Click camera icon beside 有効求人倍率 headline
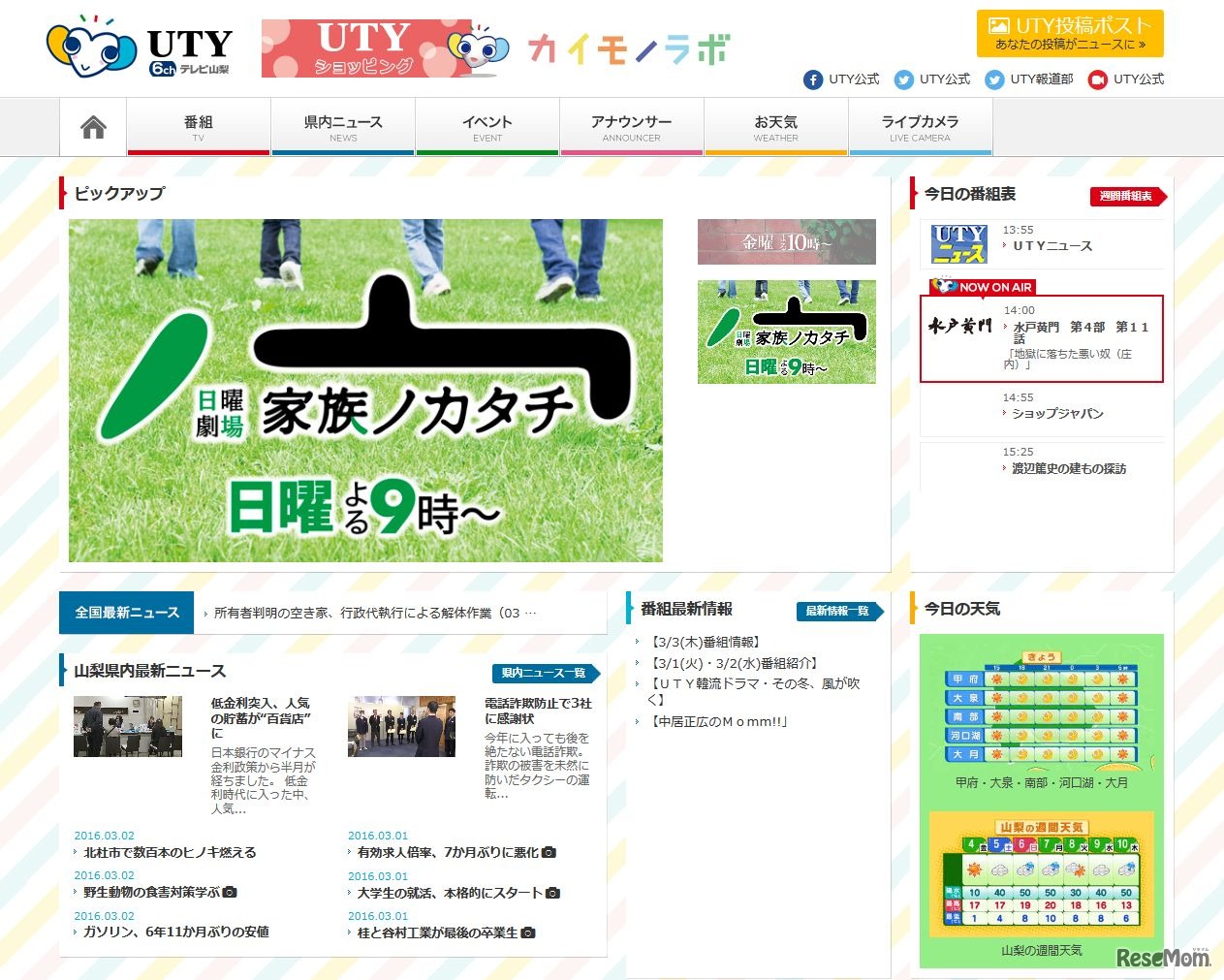Viewport: 1224px width, 980px height. (x=549, y=852)
